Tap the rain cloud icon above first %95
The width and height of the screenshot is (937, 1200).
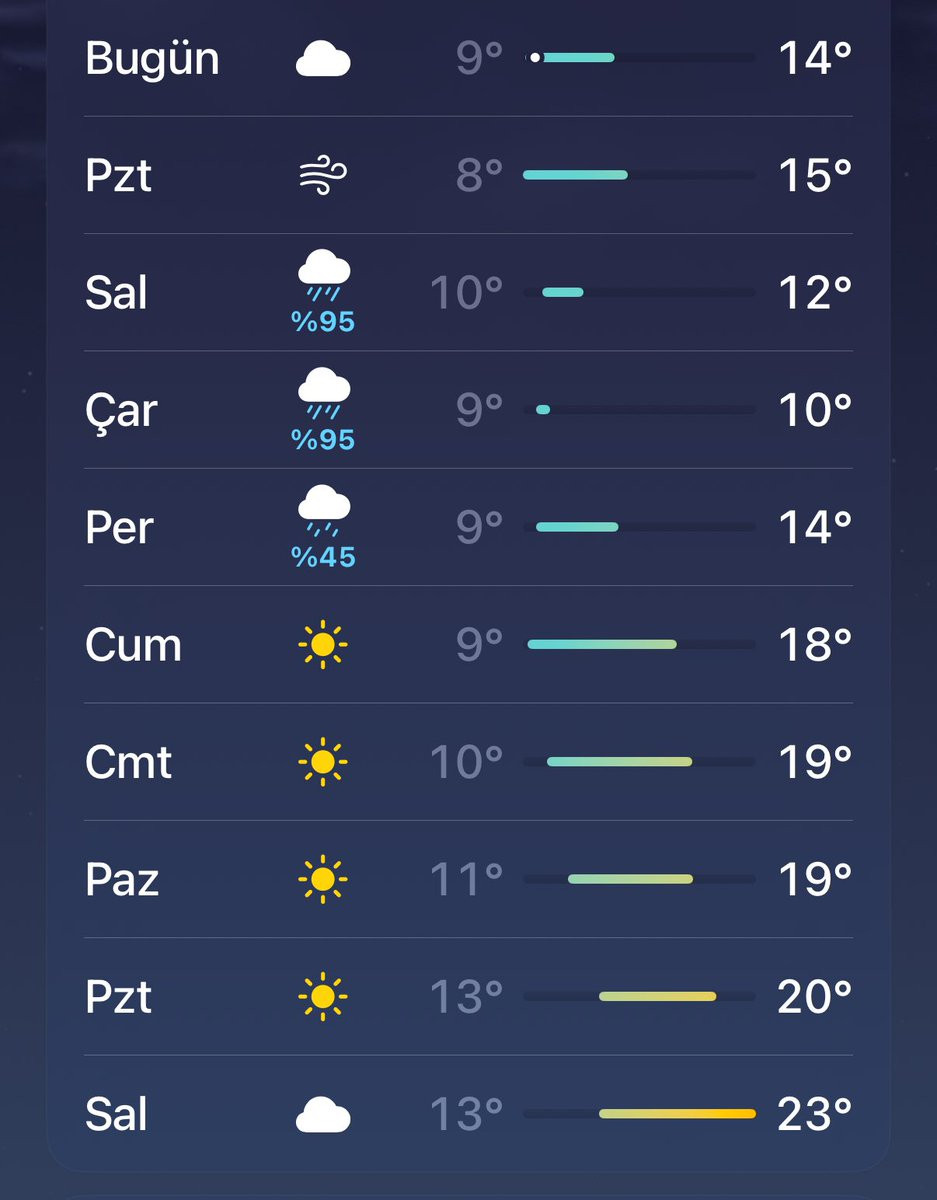(x=323, y=277)
